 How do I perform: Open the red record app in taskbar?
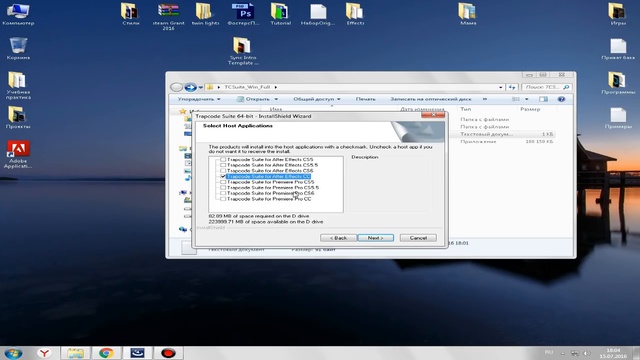click(x=168, y=353)
